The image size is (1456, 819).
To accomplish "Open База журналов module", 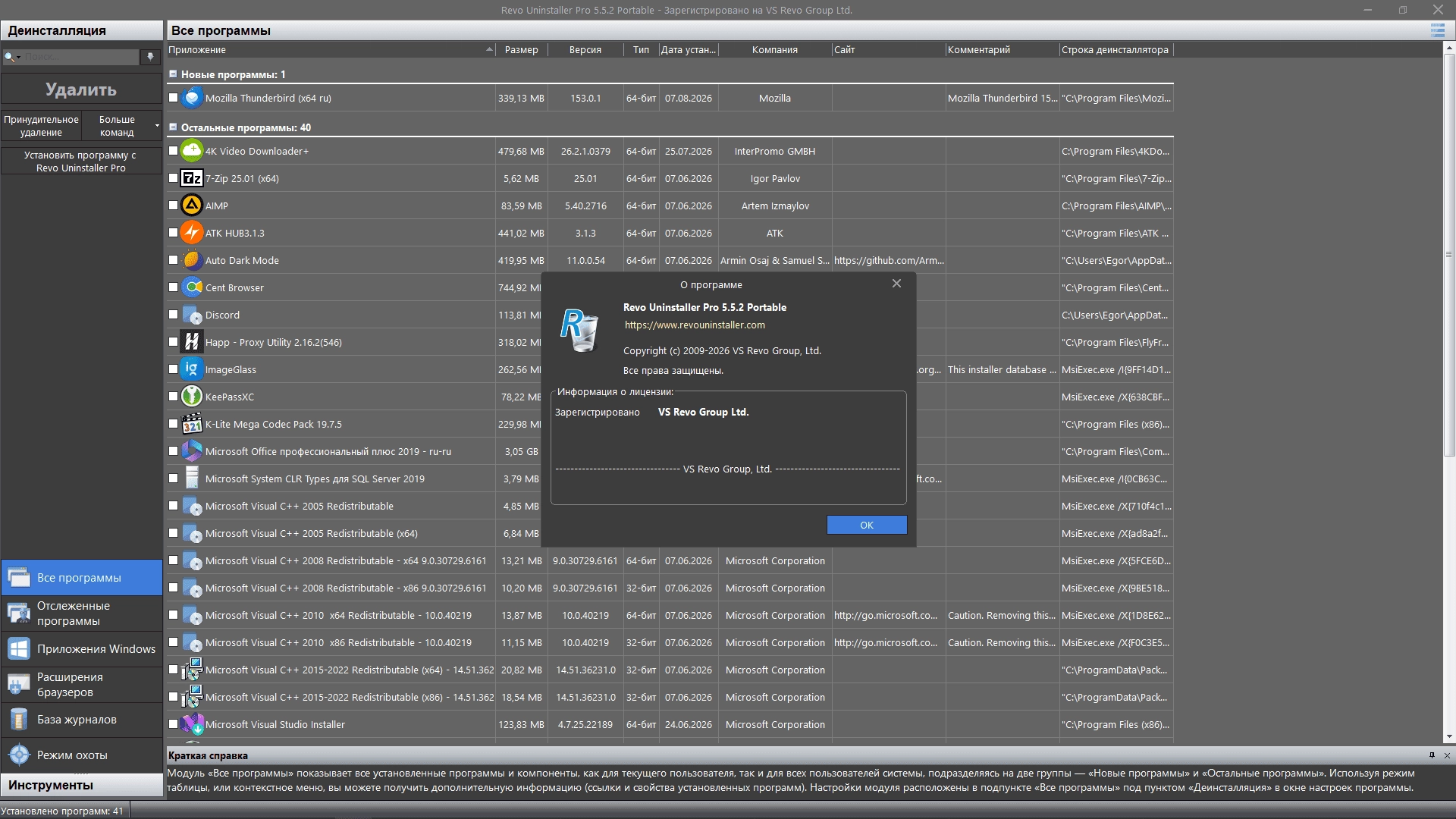I will [82, 720].
